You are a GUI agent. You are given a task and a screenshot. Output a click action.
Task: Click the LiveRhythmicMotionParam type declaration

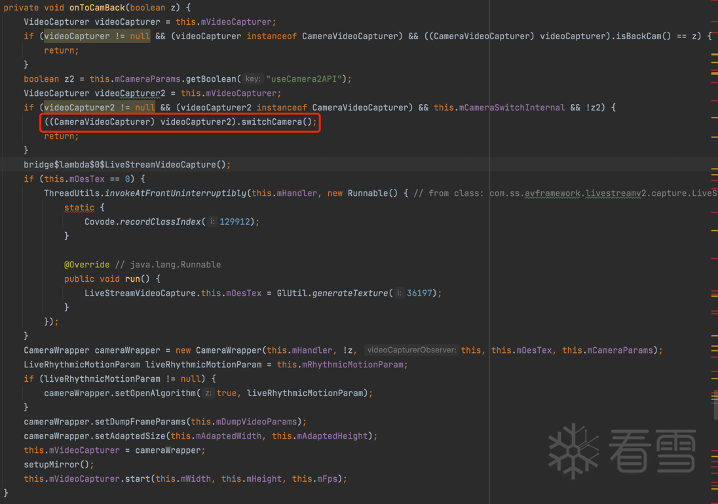pos(82,364)
